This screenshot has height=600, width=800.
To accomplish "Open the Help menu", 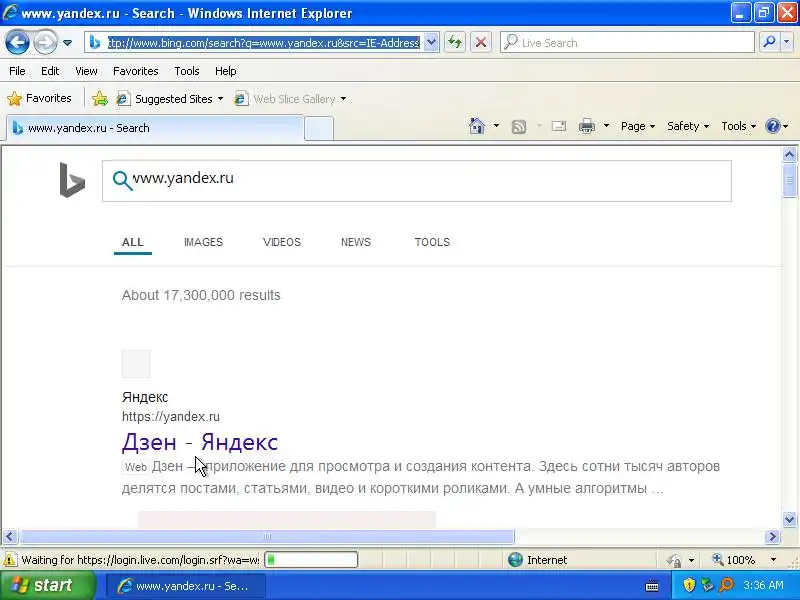I will (x=226, y=71).
